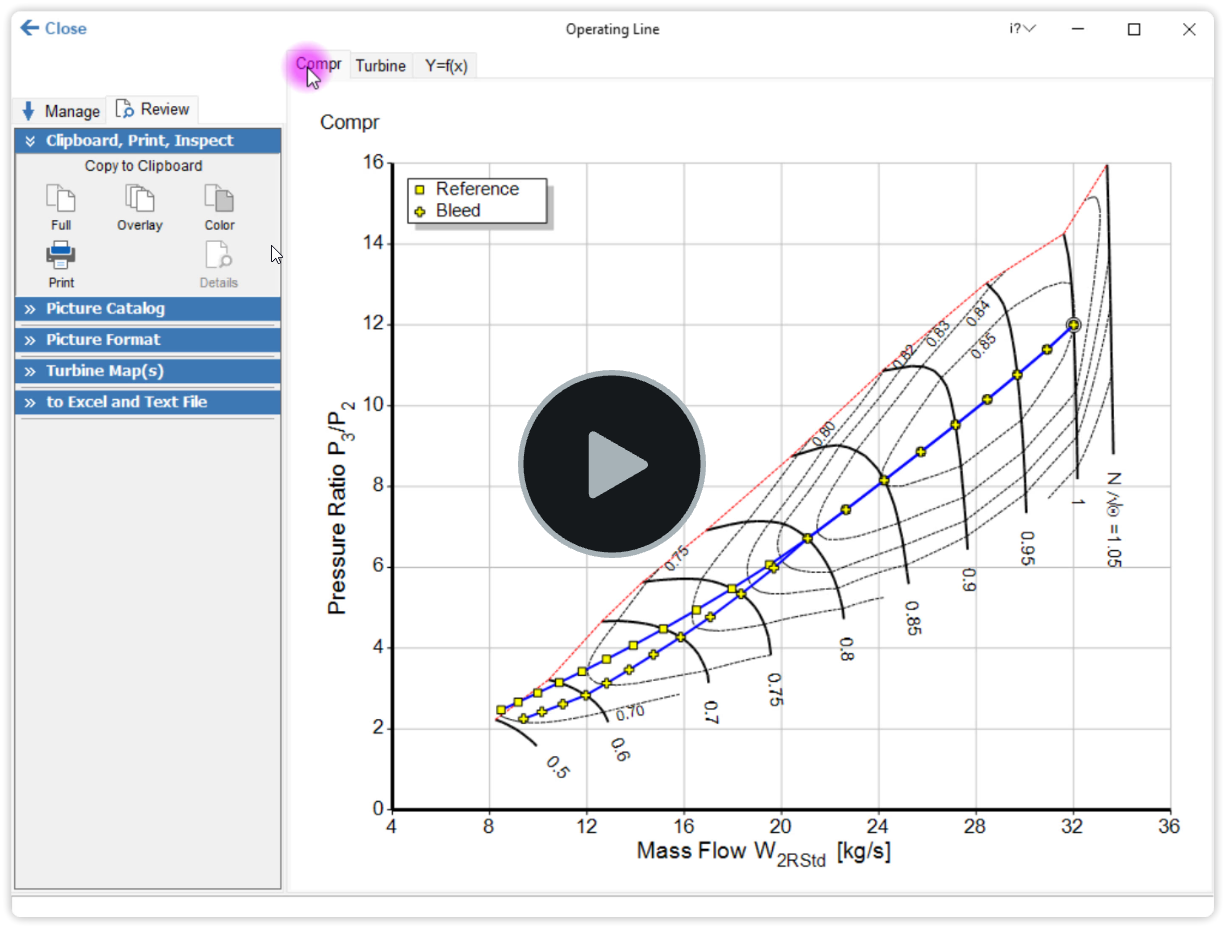Switch to the Manage tab
This screenshot has width=1225, height=928.
[61, 111]
